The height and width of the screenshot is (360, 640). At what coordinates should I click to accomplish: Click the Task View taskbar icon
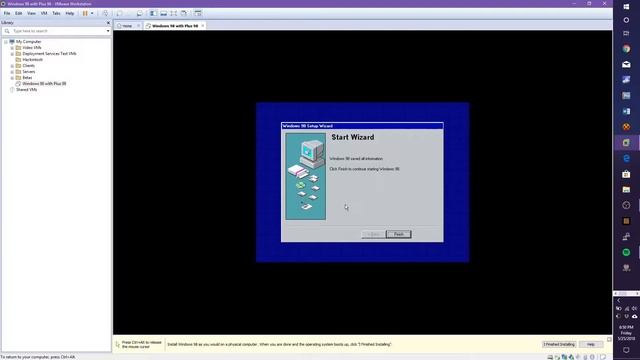coord(627,34)
